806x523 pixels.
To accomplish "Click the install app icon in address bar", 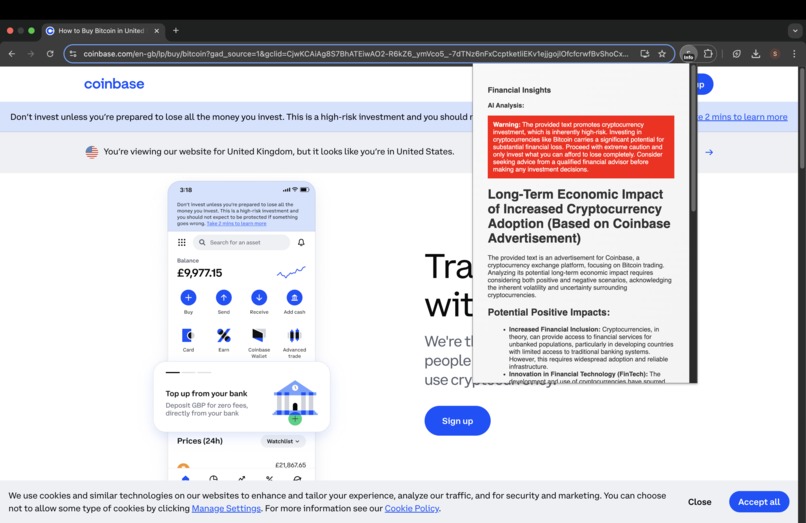I will click(645, 53).
